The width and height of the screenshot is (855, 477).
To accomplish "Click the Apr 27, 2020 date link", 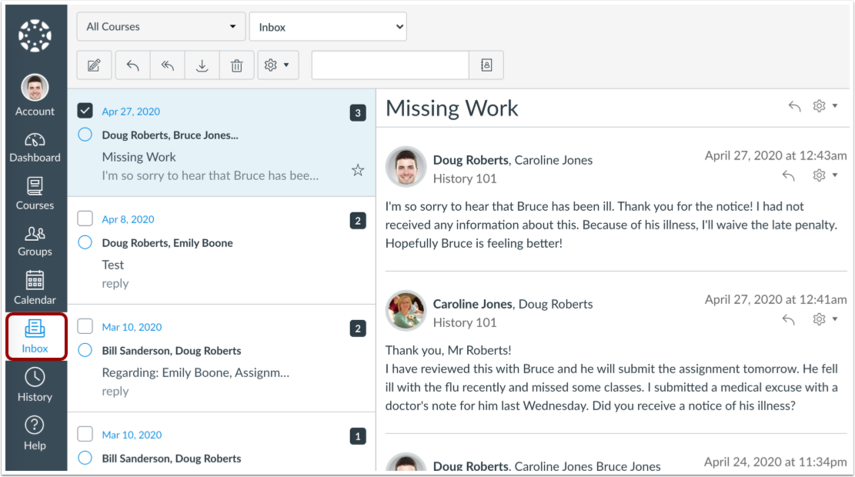I will (131, 111).
